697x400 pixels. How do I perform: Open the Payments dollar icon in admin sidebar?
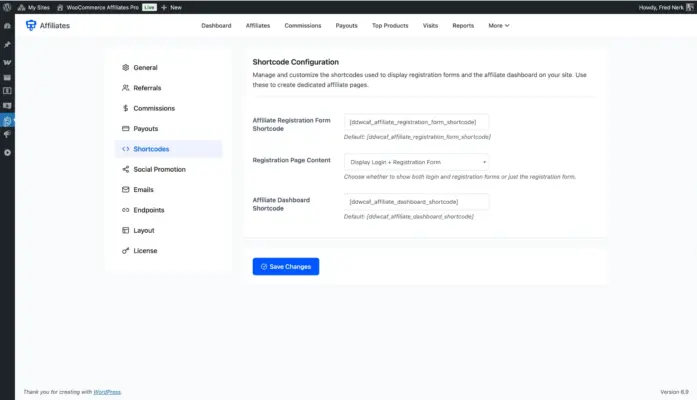(x=7, y=91)
